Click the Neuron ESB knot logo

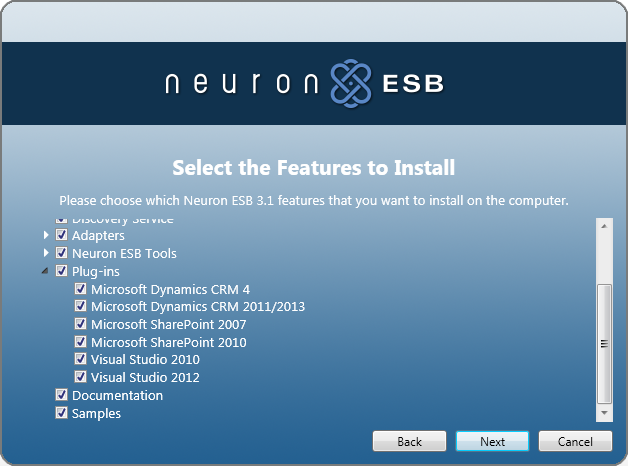tap(351, 83)
